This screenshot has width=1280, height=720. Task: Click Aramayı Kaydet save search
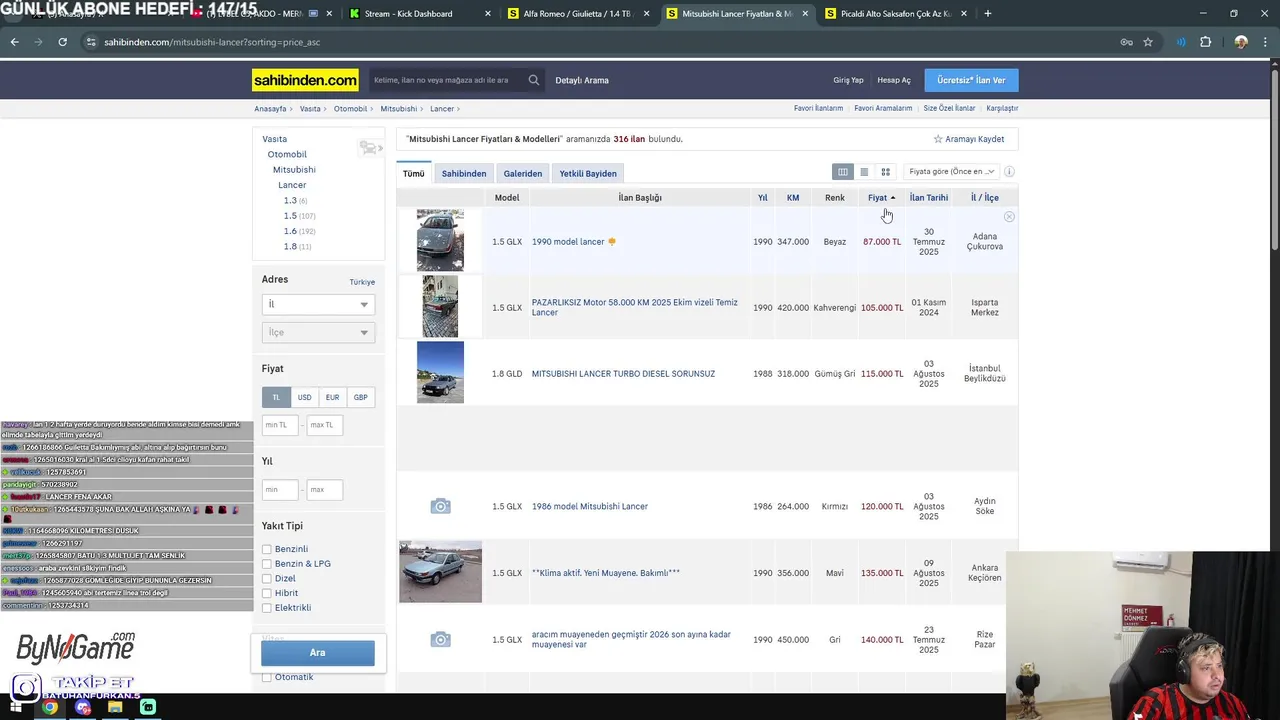tap(969, 139)
